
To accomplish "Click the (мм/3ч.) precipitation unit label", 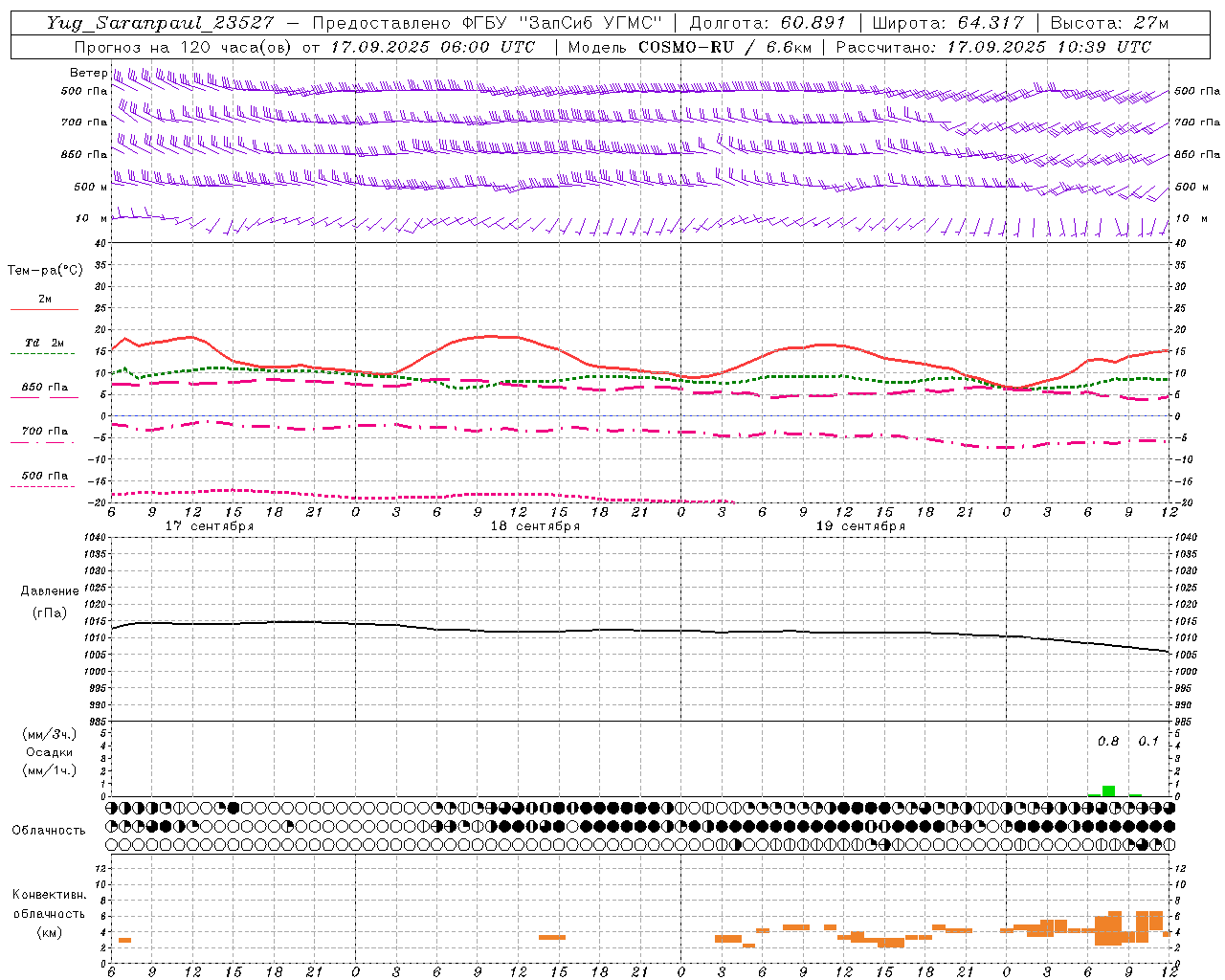I will tap(50, 734).
